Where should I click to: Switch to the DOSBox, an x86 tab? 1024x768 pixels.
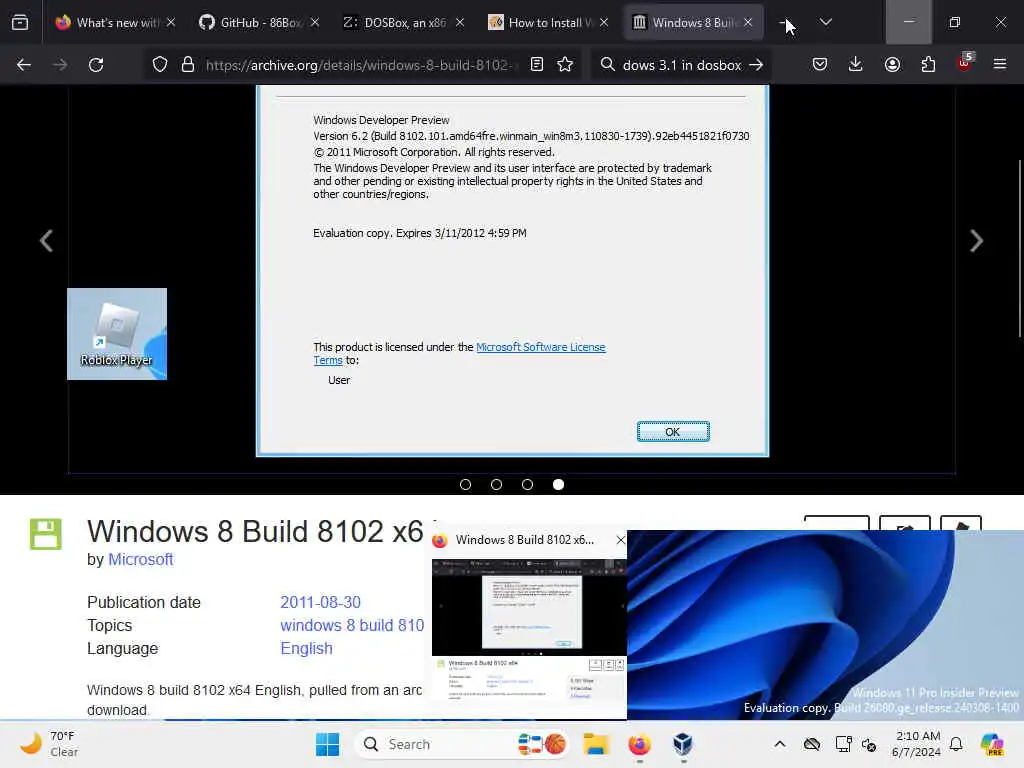pyautogui.click(x=404, y=22)
